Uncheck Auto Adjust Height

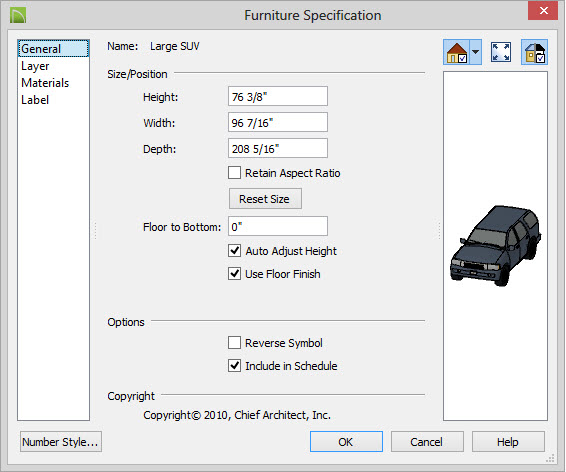234,250
